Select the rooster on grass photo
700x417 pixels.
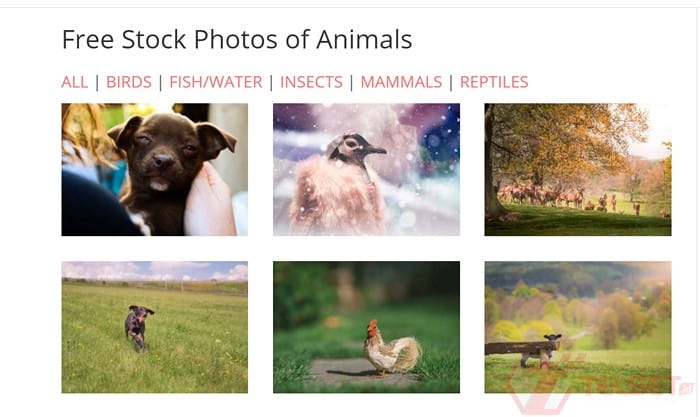[x=366, y=327]
